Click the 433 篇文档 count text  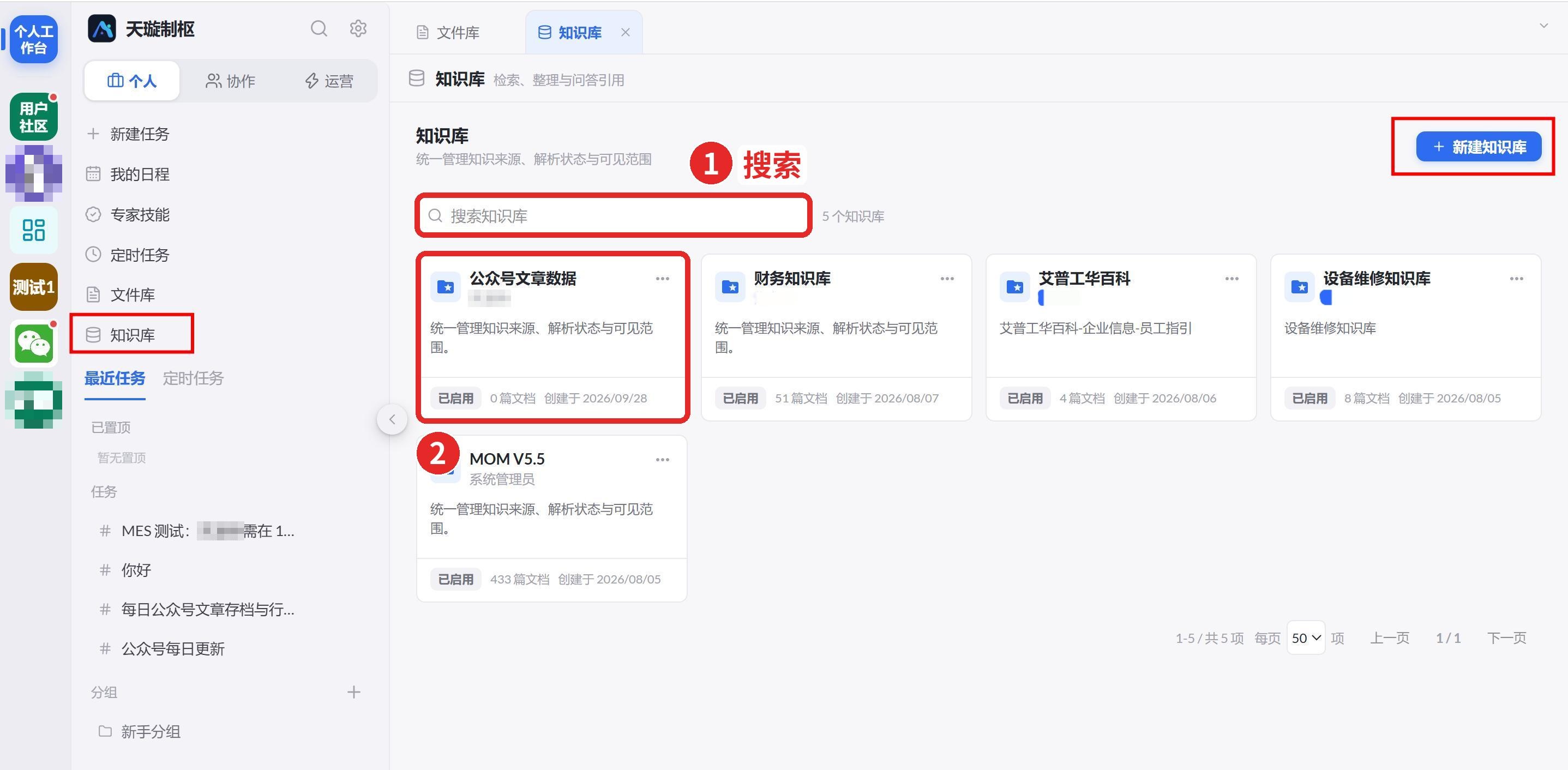pyautogui.click(x=520, y=579)
